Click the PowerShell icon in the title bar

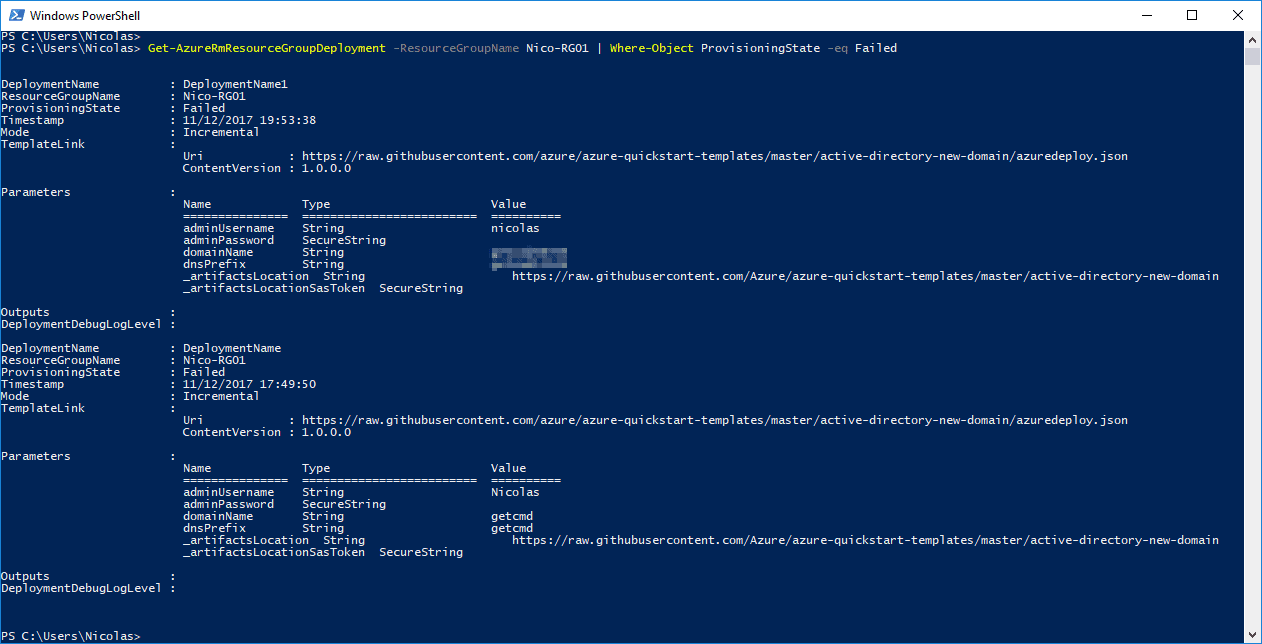coord(15,16)
